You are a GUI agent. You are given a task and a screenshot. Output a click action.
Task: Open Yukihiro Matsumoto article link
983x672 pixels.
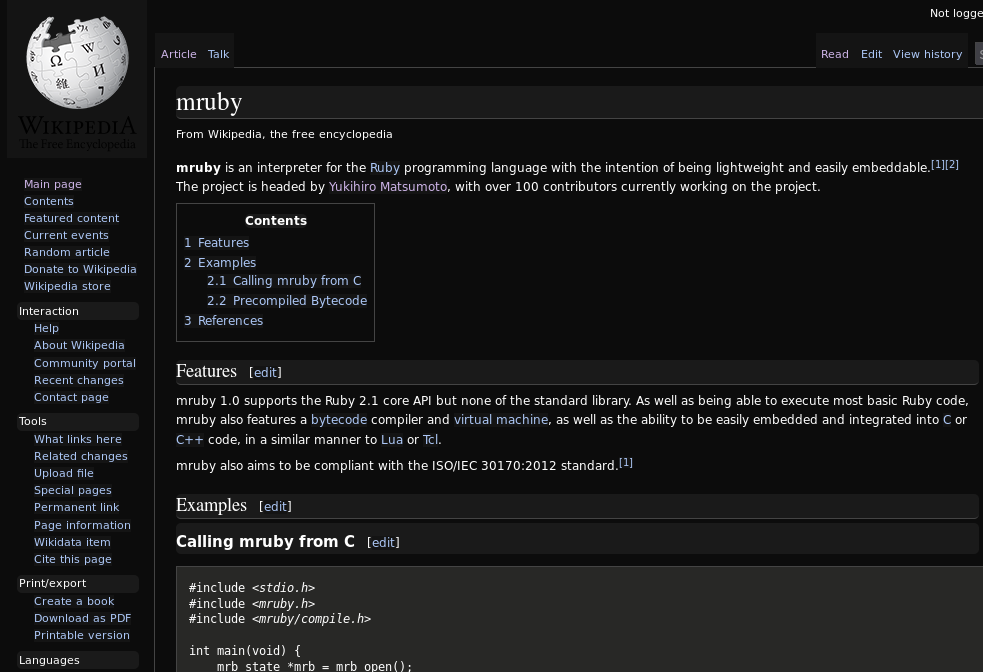click(x=387, y=187)
